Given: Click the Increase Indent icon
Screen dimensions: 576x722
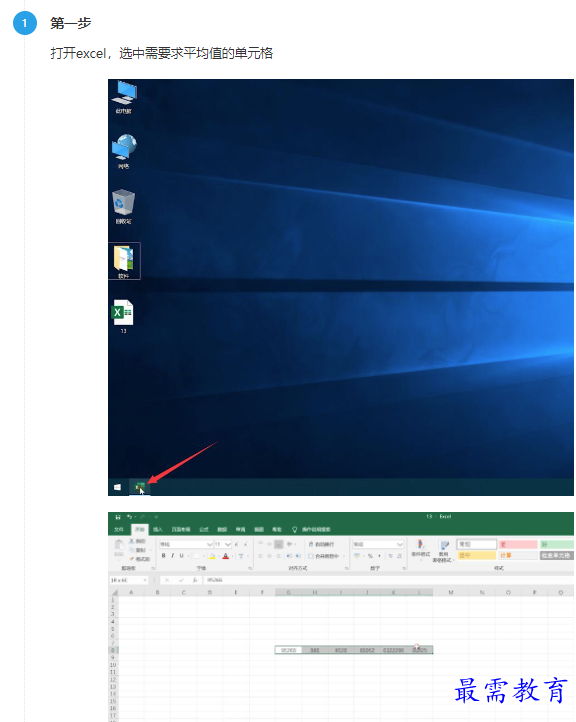Looking at the screenshot, I should point(298,556).
